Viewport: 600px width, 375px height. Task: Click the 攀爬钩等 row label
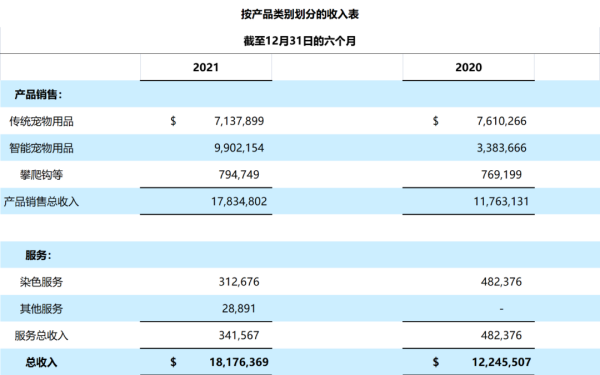[41, 175]
